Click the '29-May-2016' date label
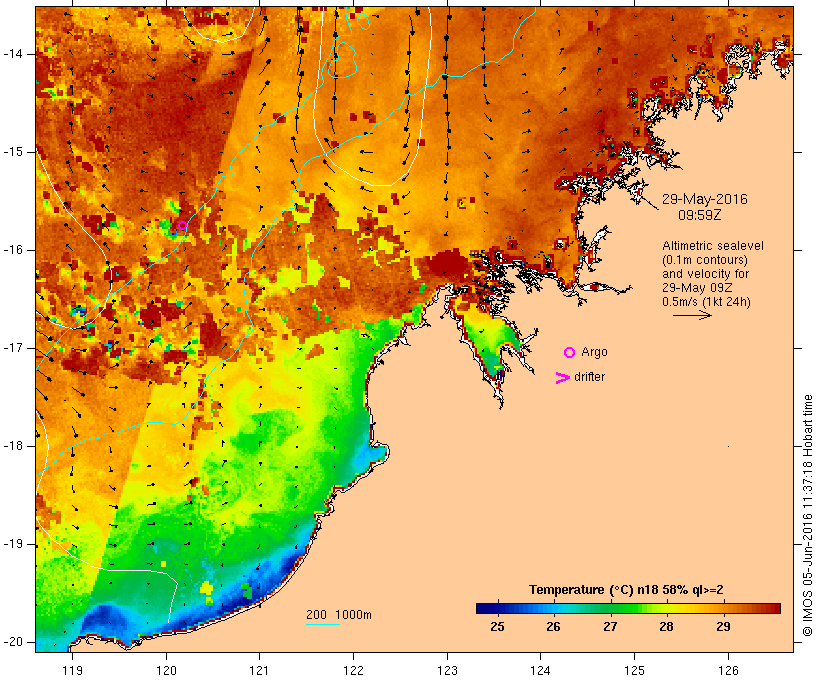This screenshot has width=820, height=680. coord(704,199)
